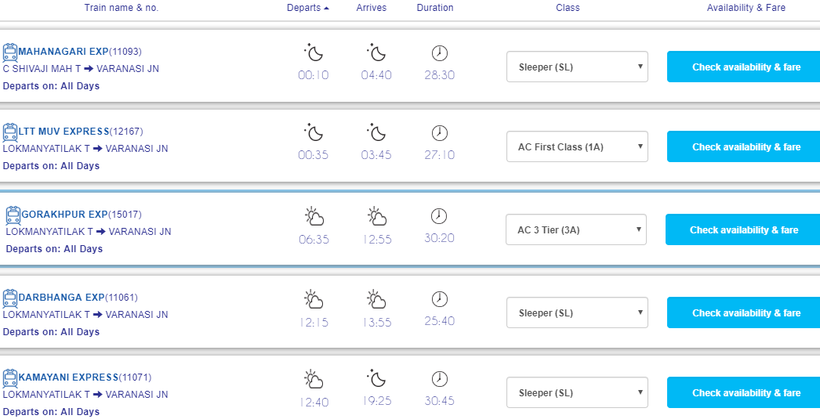Viewport: 820px width, 419px height.
Task: Select class dropdown for KAMAYANI EXPRESS
Action: (577, 393)
